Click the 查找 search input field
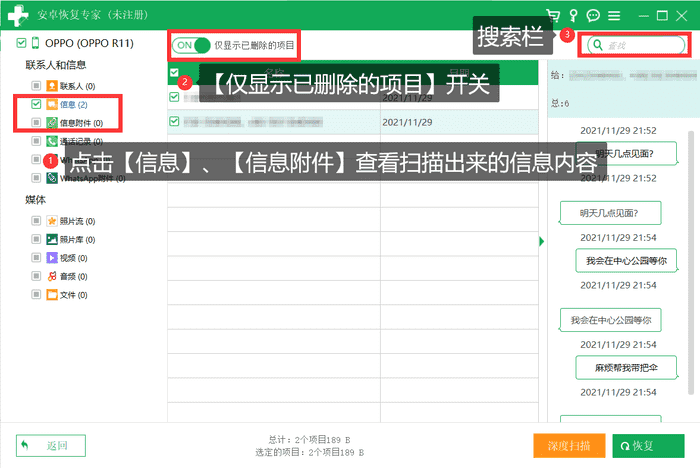This screenshot has height=468, width=700. [636, 45]
